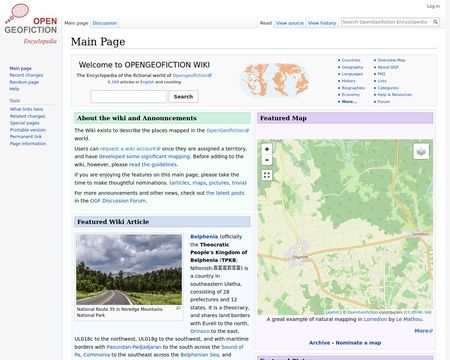Click the Nominate a map link
The width and height of the screenshot is (450, 360).
pos(358,343)
